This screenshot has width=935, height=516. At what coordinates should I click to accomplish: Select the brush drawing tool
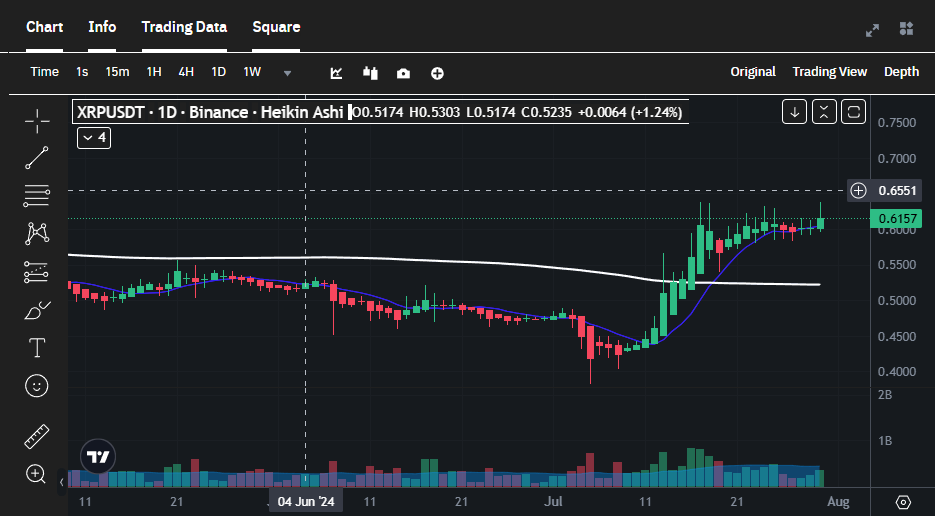[37, 310]
